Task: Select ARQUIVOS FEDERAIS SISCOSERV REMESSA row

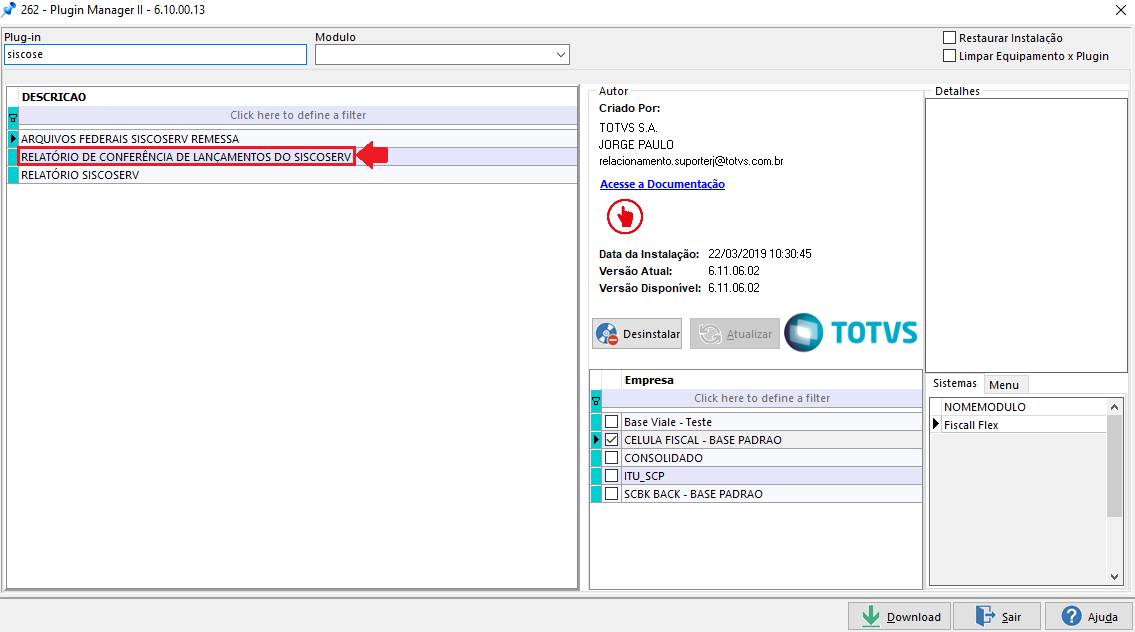Action: pyautogui.click(x=298, y=139)
